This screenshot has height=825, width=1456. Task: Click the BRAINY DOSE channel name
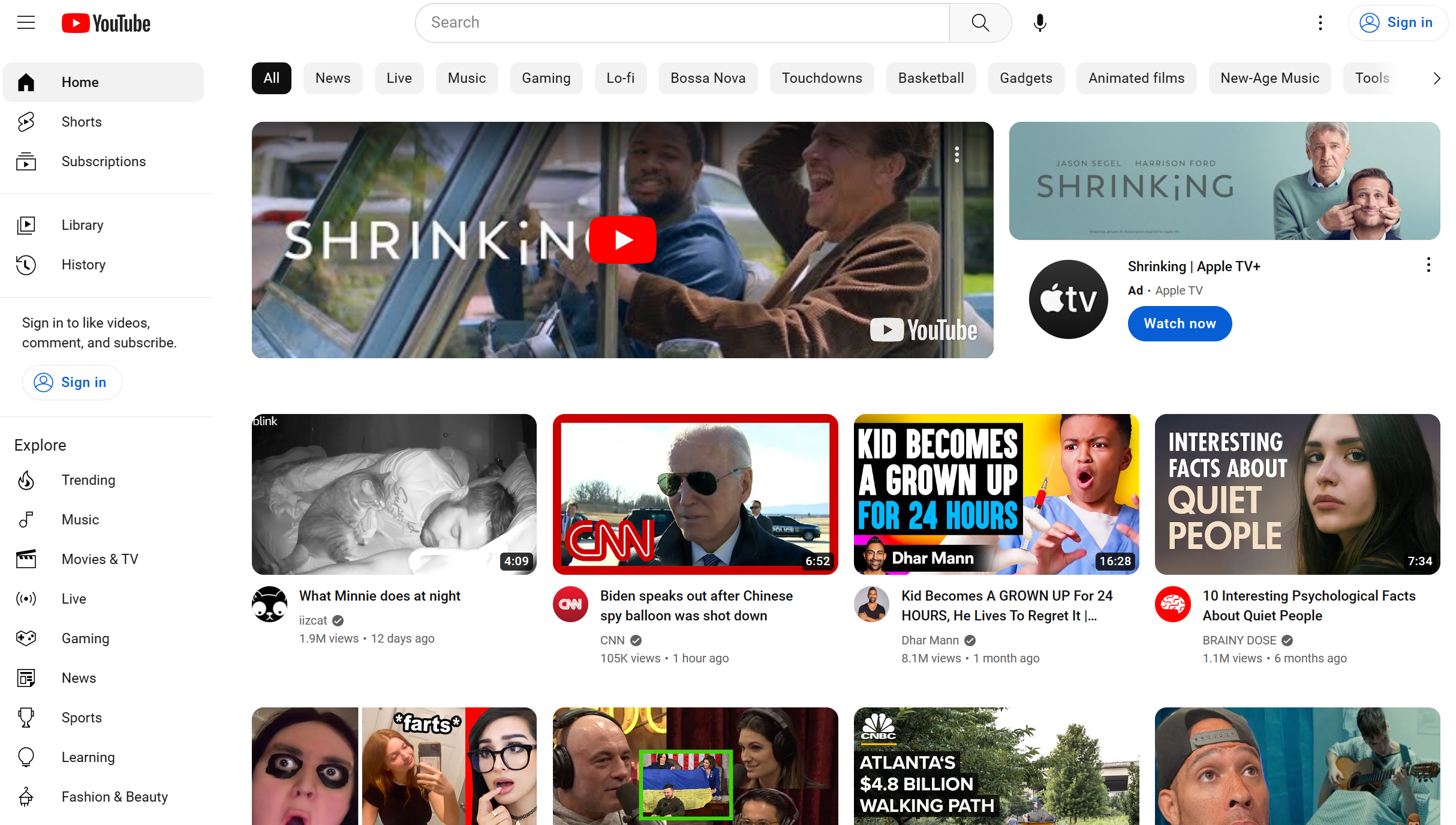(1239, 640)
